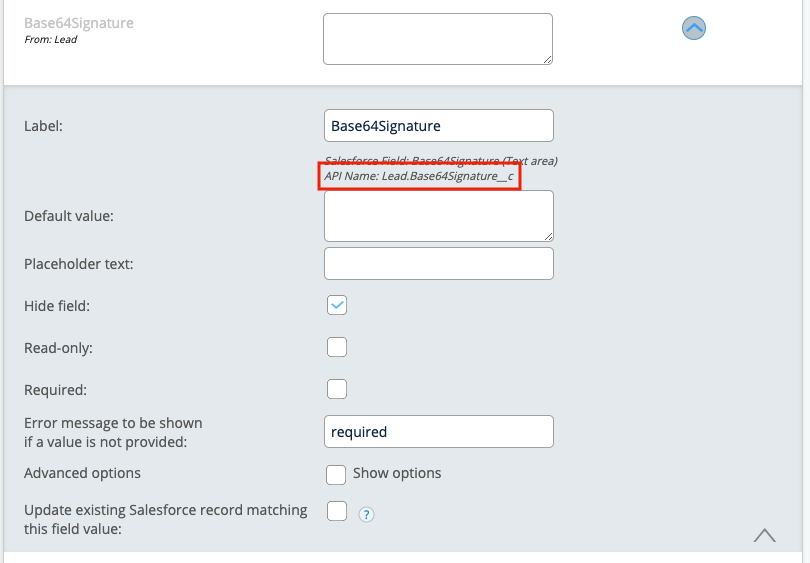
Task: Click the Placeholder text input
Action: point(438,264)
